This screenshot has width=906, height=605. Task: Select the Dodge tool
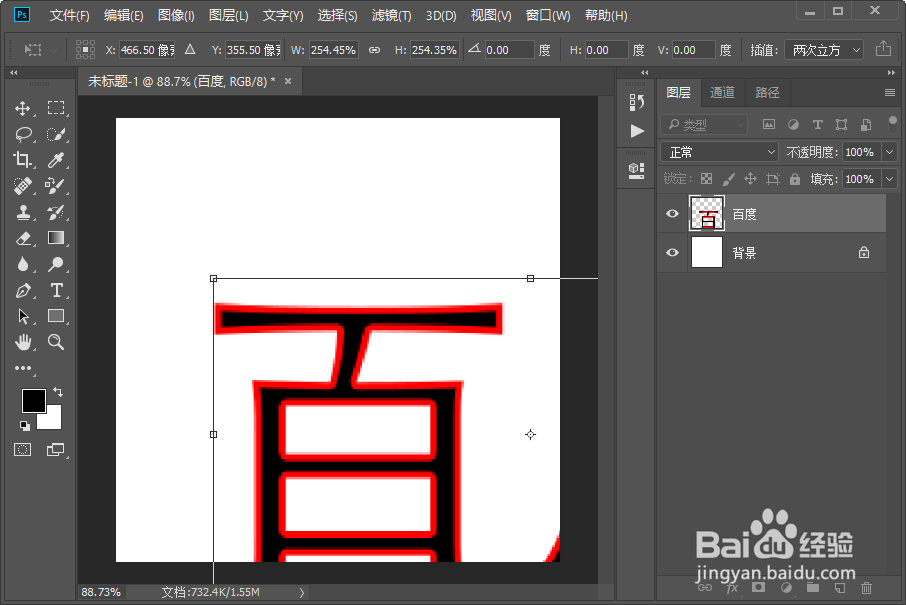point(56,264)
